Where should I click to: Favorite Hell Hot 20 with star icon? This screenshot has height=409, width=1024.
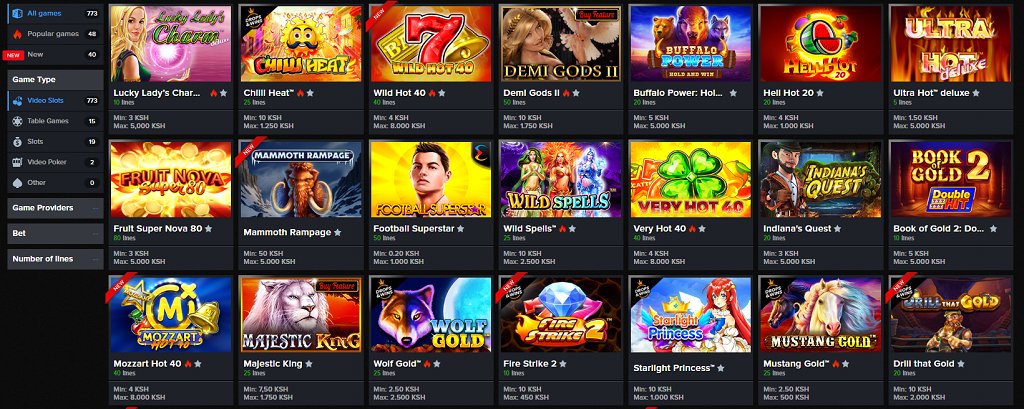[820, 93]
